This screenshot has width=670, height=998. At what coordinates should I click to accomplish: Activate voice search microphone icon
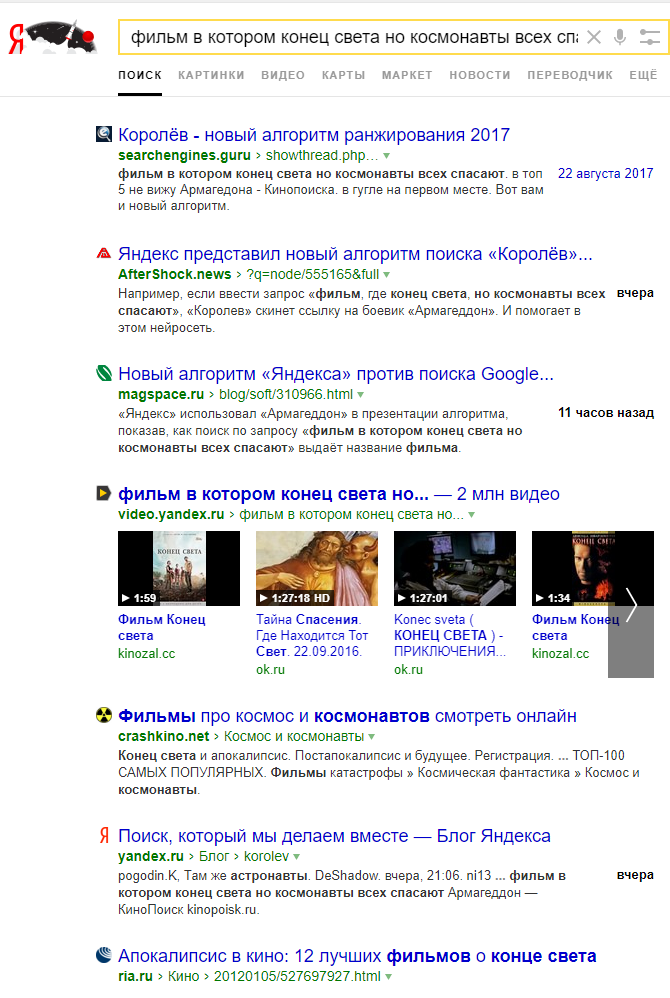pos(620,37)
